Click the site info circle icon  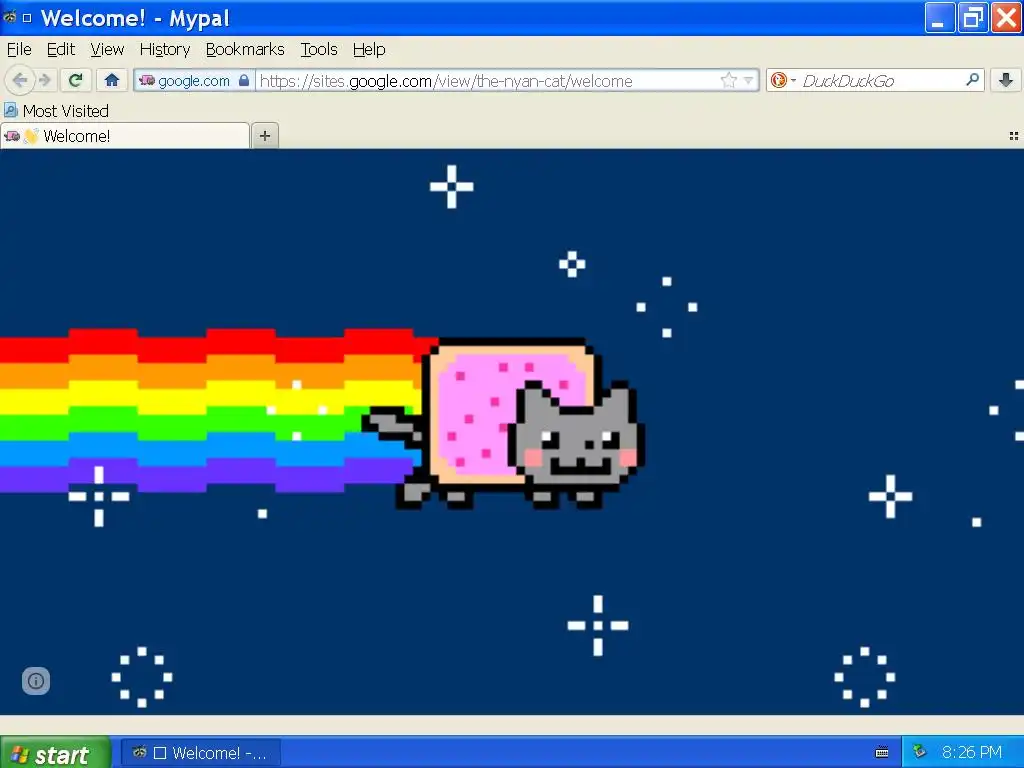tap(36, 681)
